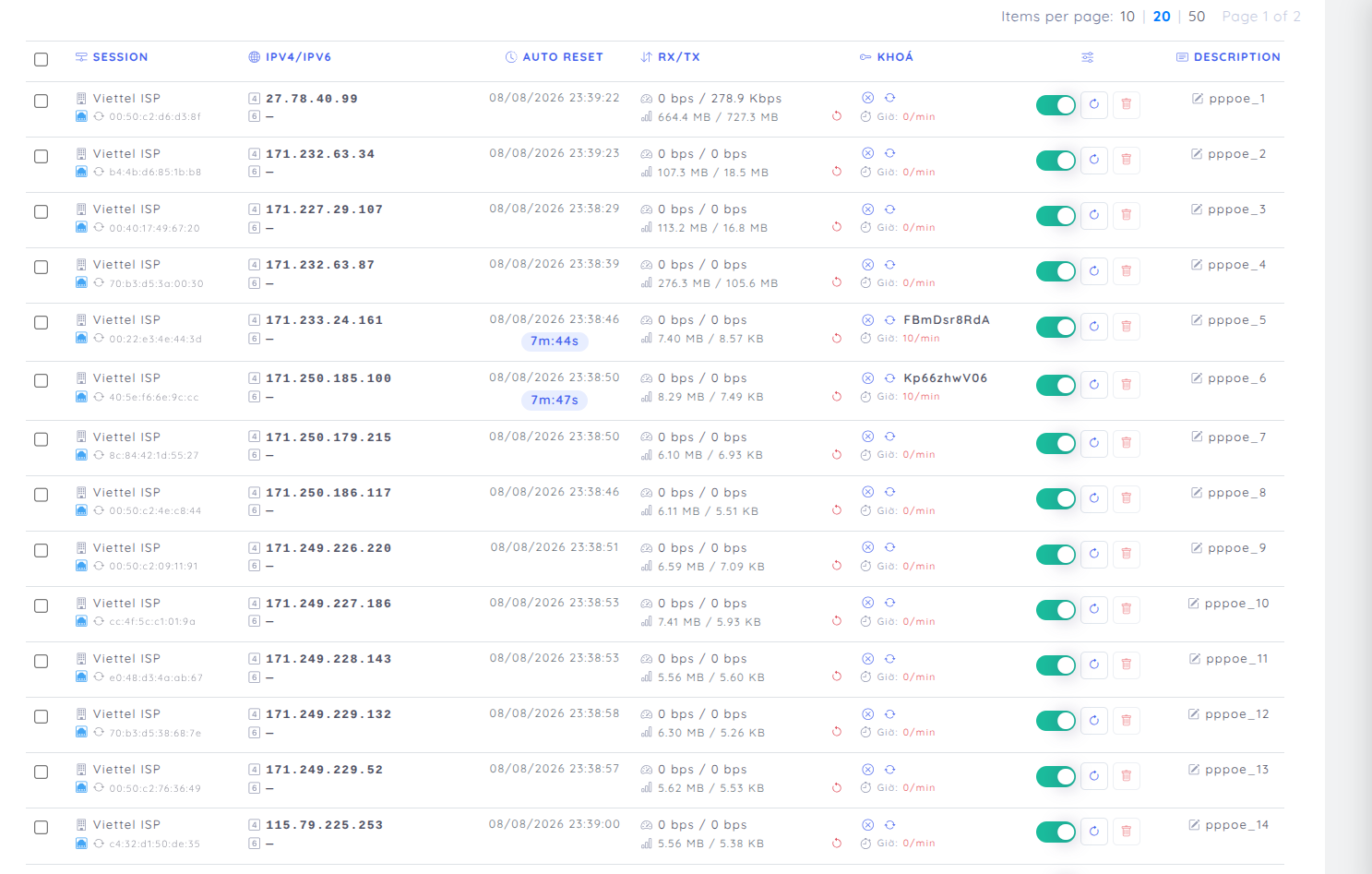Screen dimensions: 1372x874
Task: Click the blue sync icon in the pppoe_3 Khoá column
Action: click(890, 209)
